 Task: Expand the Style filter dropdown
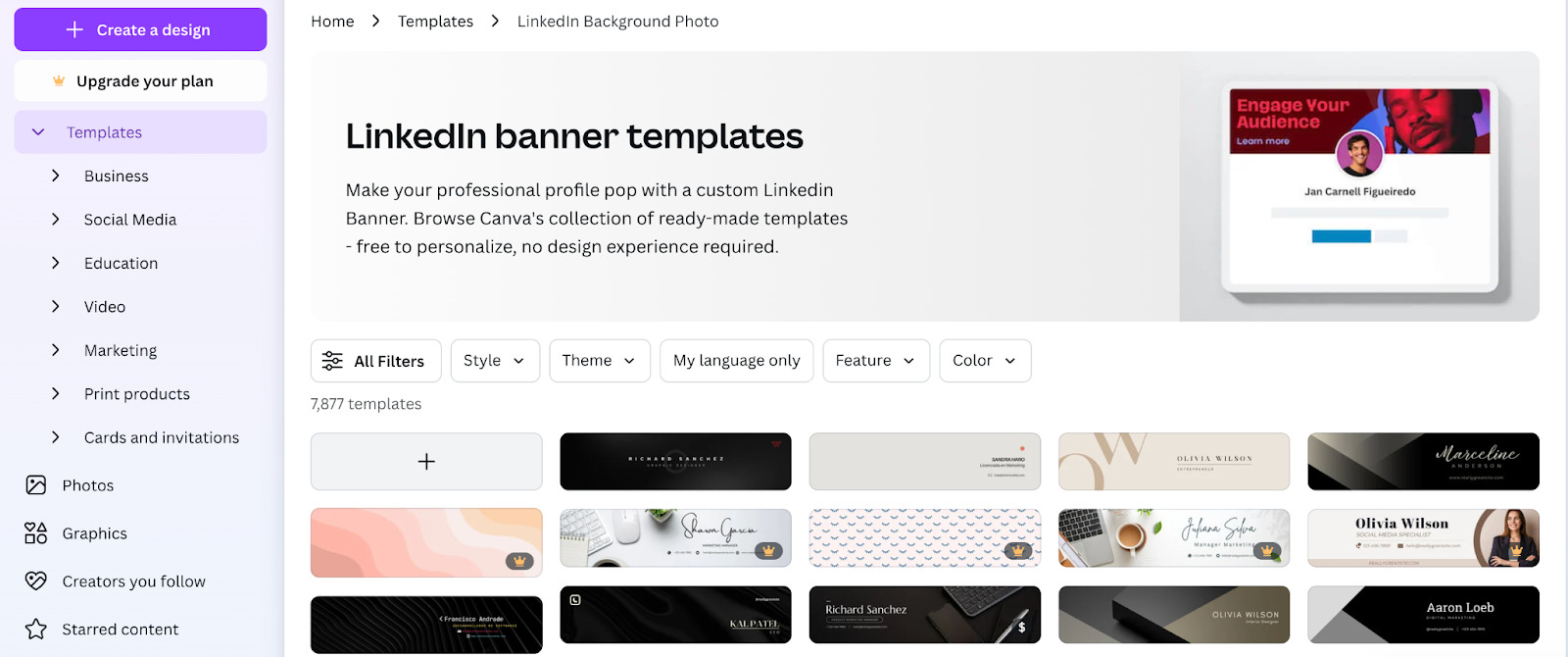[x=495, y=361]
